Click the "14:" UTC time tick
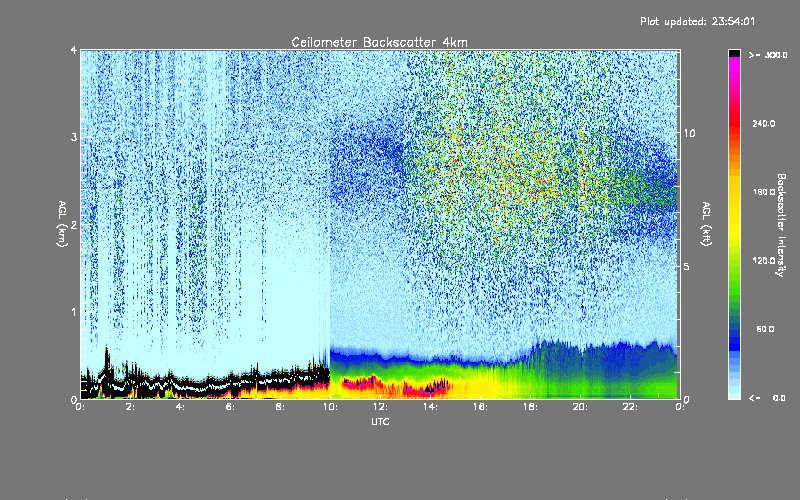The height and width of the screenshot is (500, 800). (x=430, y=407)
